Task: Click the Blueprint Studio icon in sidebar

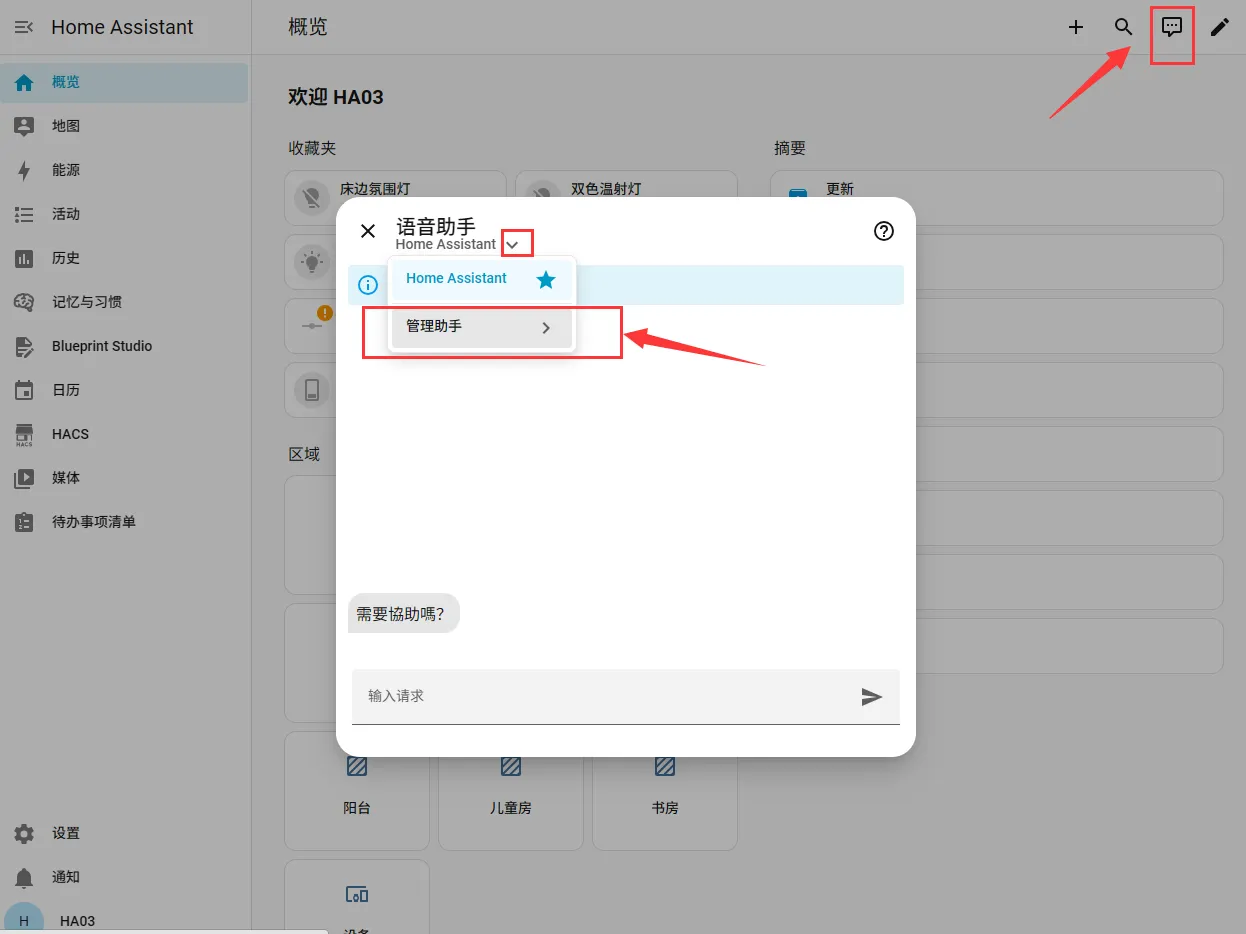Action: [24, 346]
